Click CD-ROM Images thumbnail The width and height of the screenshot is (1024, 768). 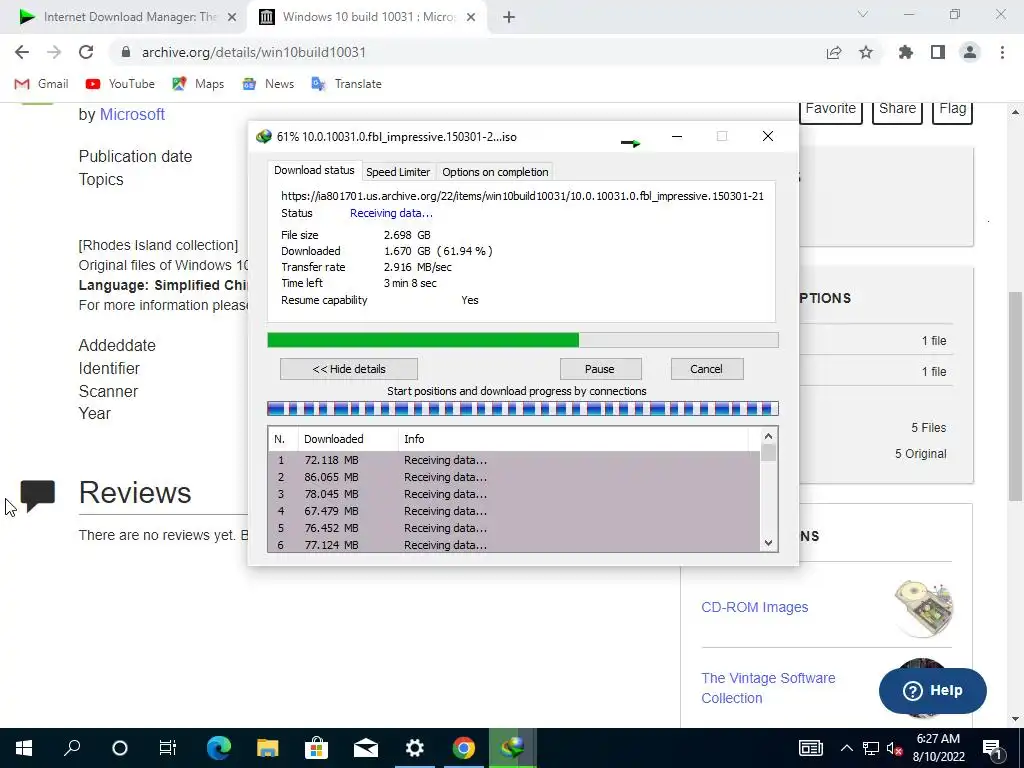(x=923, y=608)
